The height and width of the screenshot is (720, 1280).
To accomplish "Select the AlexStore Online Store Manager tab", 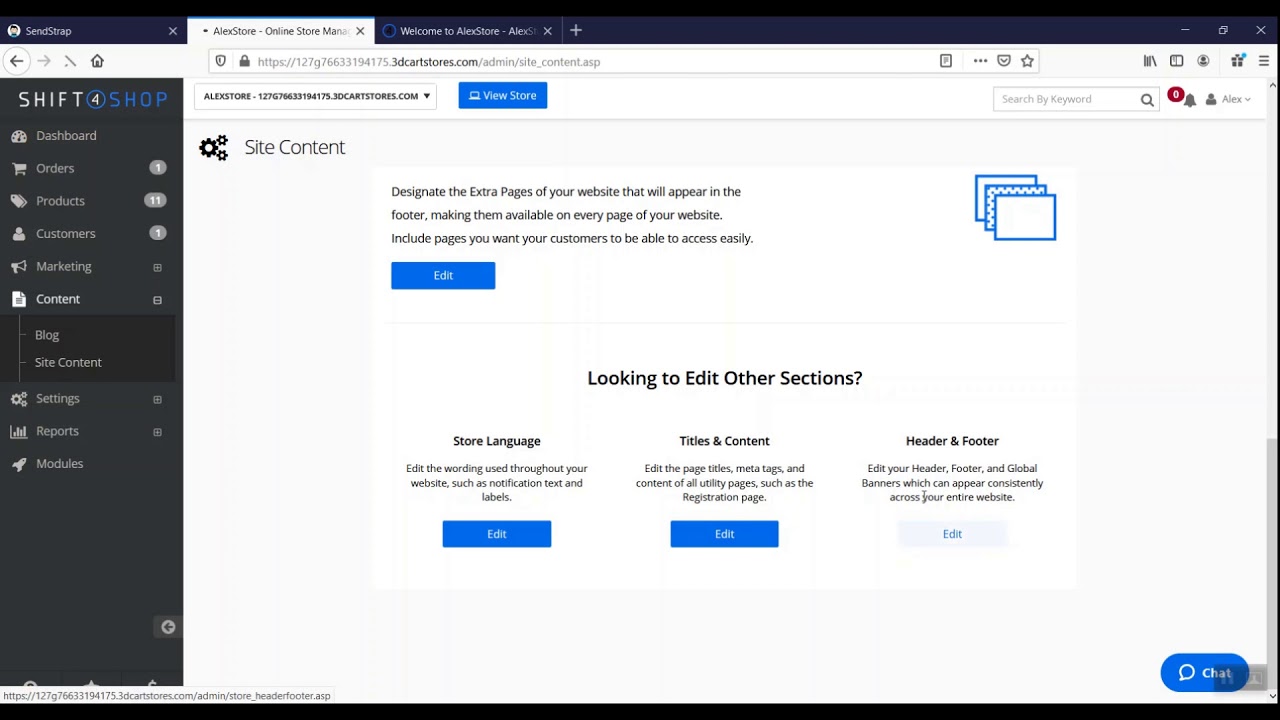I will [280, 31].
